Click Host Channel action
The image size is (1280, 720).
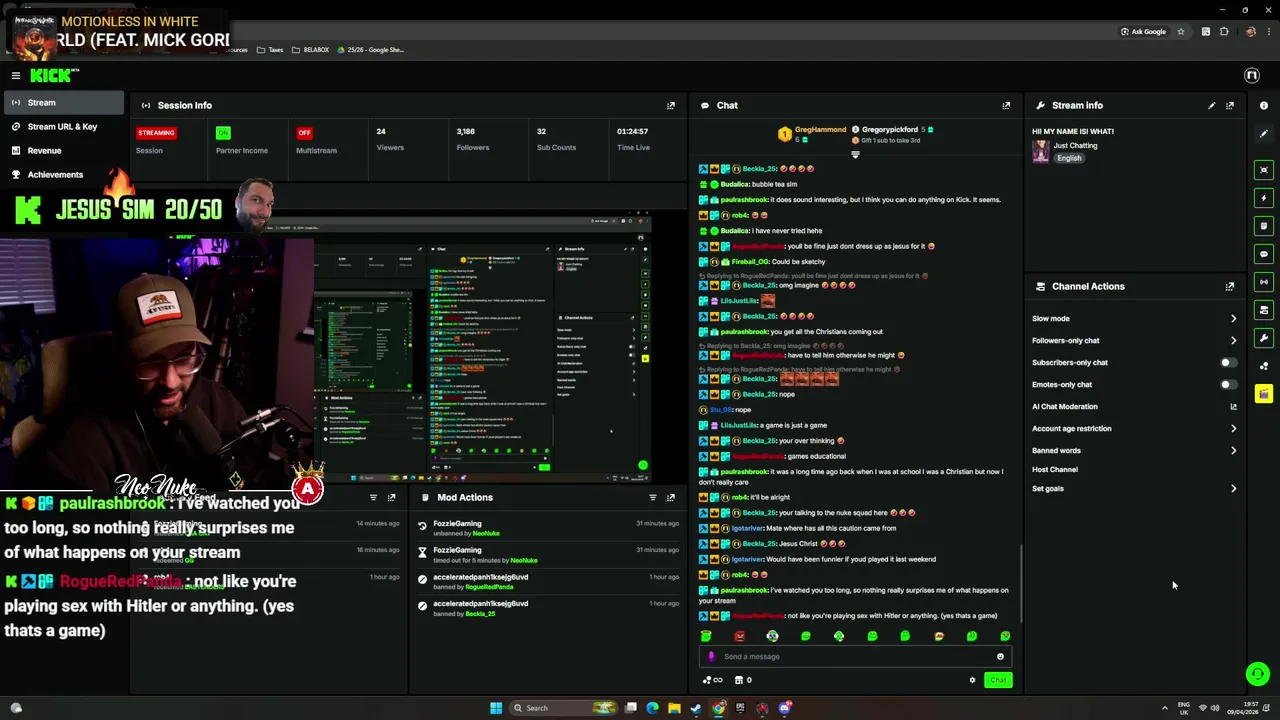[1055, 470]
